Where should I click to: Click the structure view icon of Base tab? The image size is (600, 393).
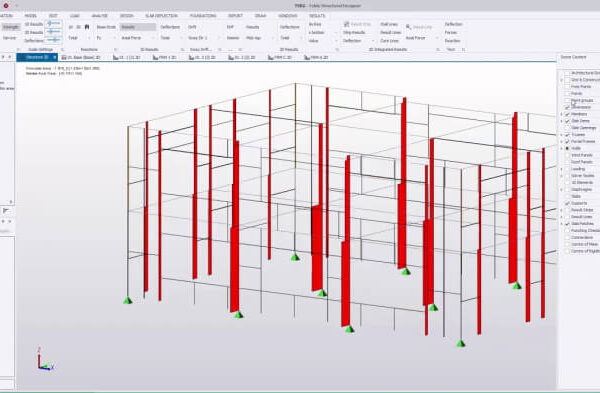pos(64,57)
